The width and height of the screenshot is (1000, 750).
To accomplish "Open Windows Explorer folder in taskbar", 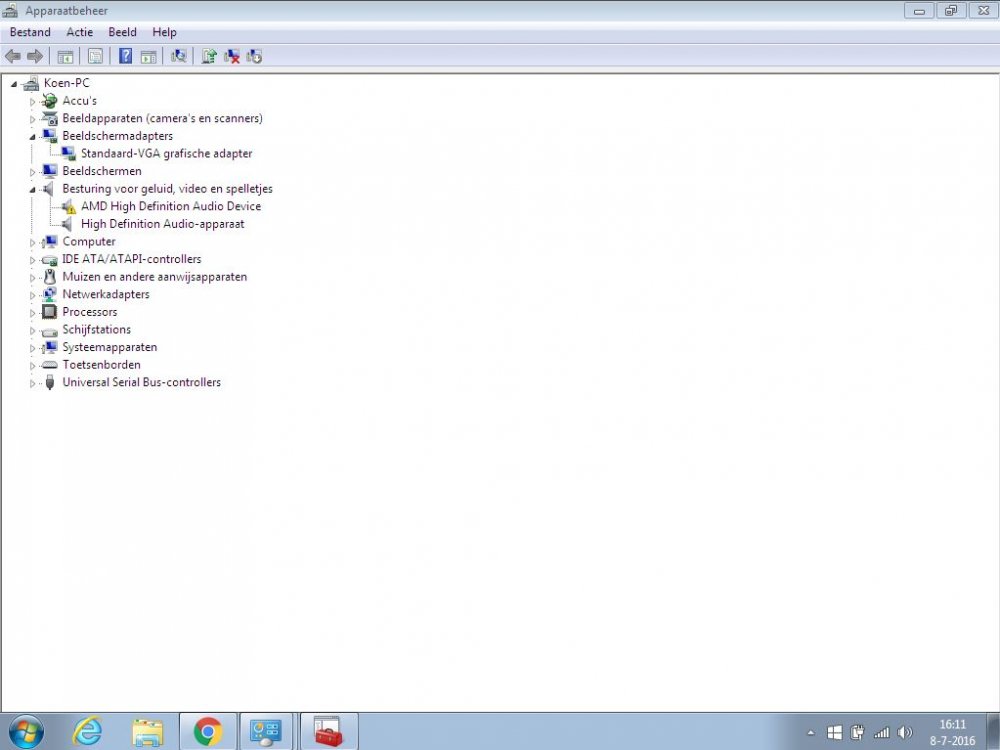I will pos(147,732).
